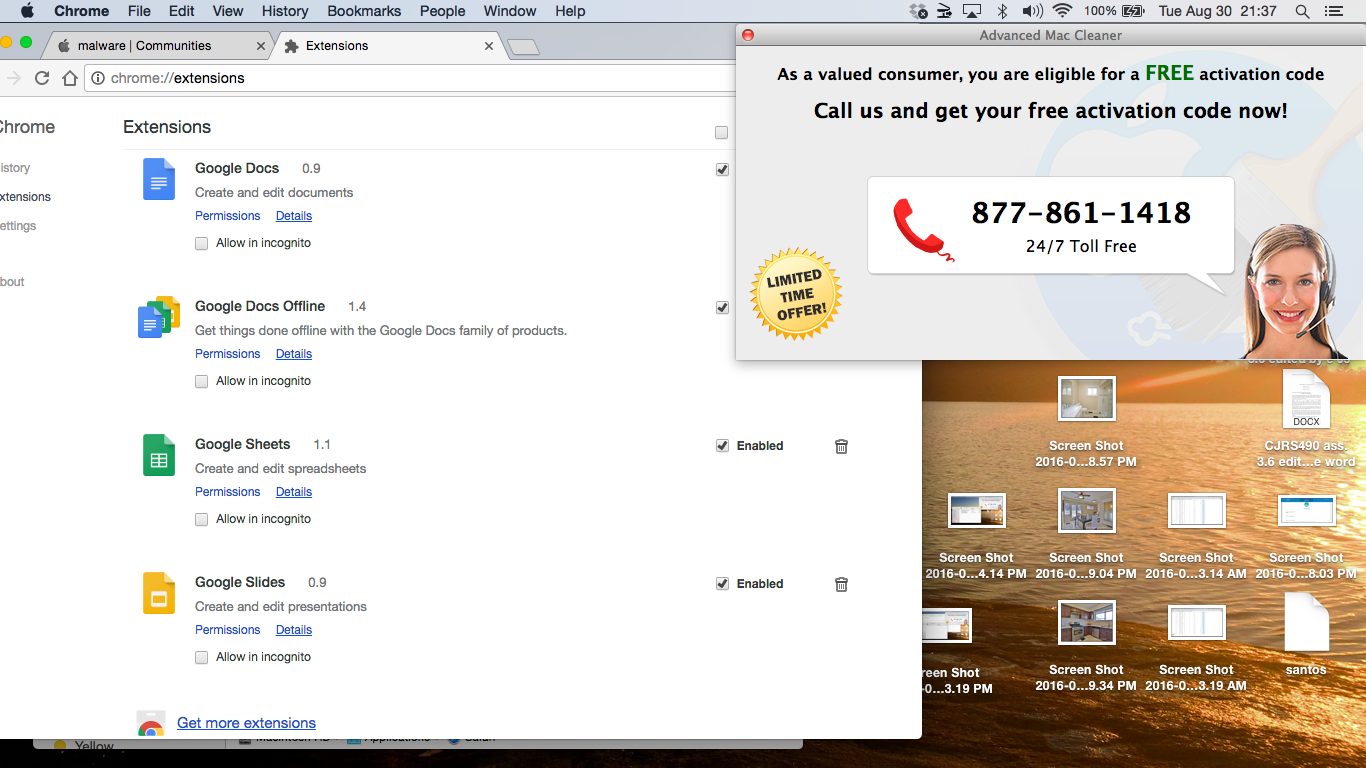Click the Google Docs Offline extension icon
The width and height of the screenshot is (1366, 768).
point(158,317)
